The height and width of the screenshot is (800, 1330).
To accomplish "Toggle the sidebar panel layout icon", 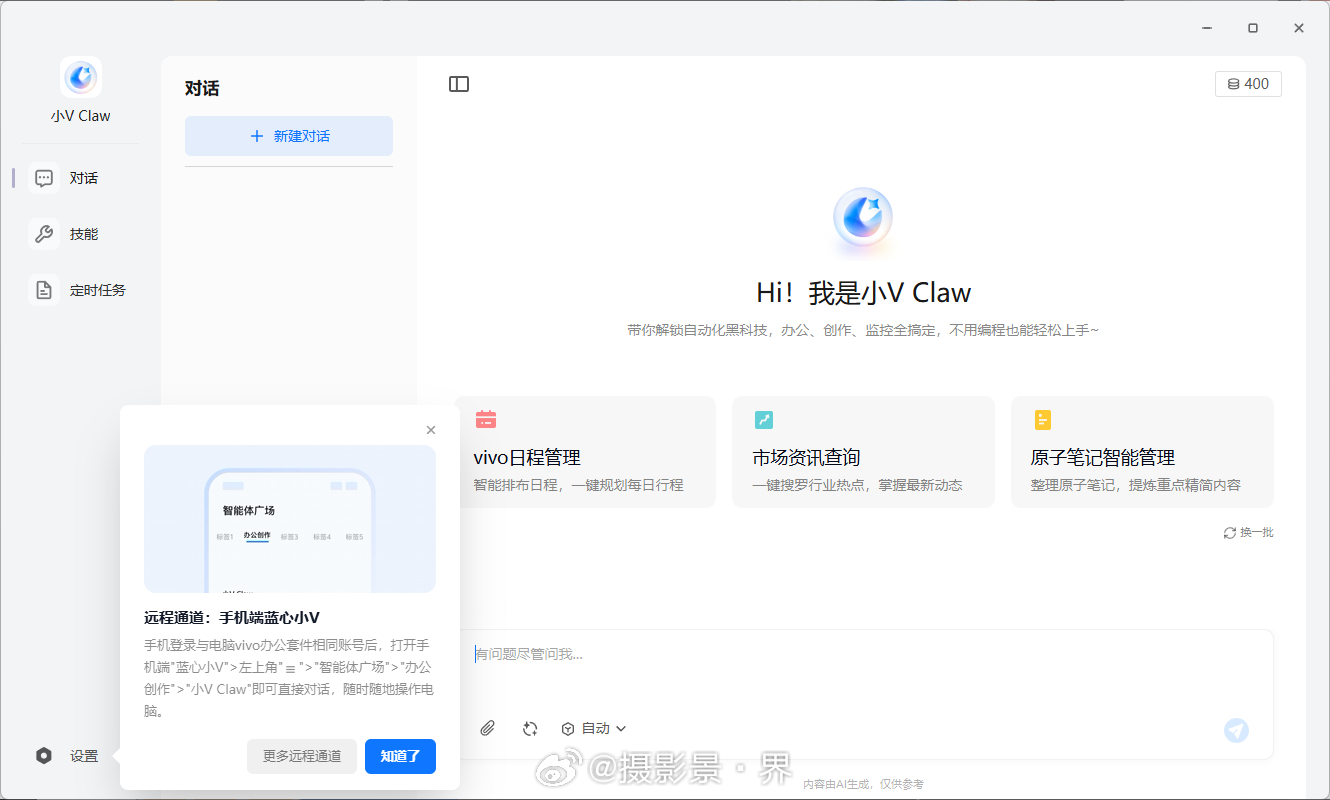I will [459, 84].
